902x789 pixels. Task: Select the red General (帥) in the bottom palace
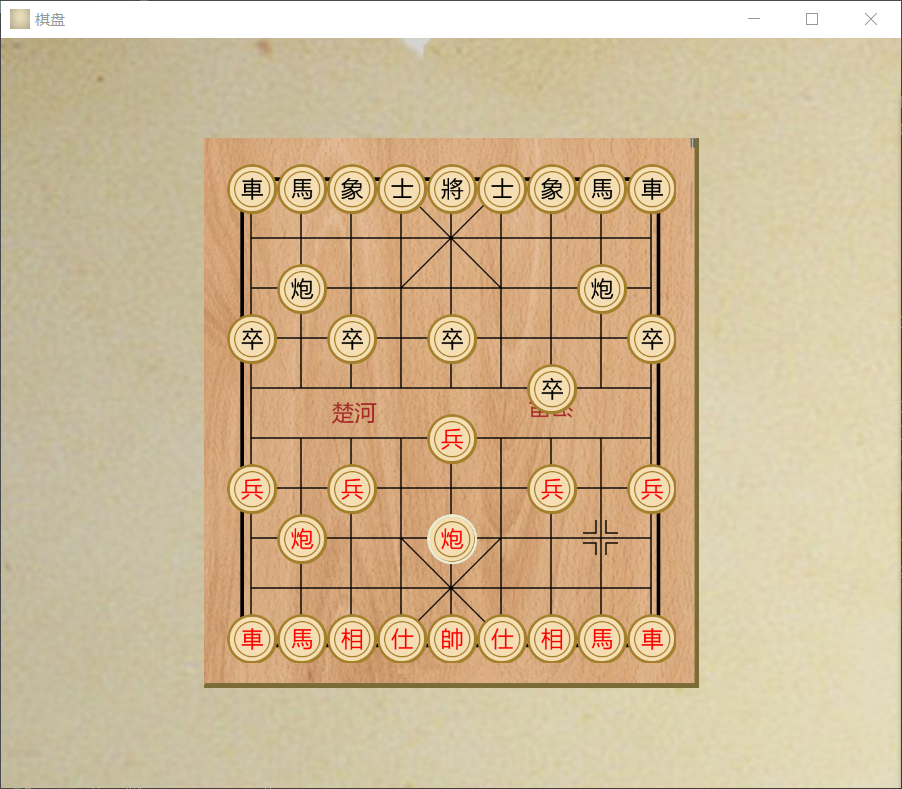point(452,640)
